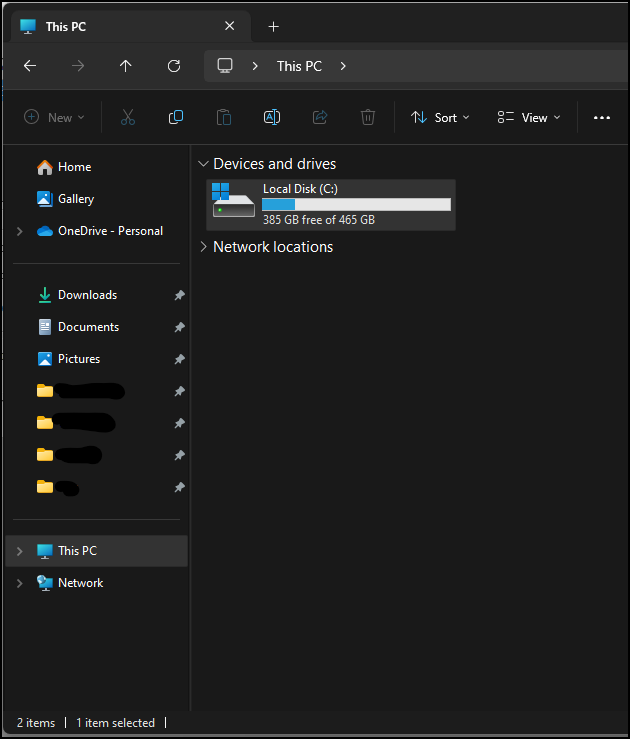Image resolution: width=630 pixels, height=739 pixels.
Task: Click Devices and drives header text
Action: tap(274, 164)
